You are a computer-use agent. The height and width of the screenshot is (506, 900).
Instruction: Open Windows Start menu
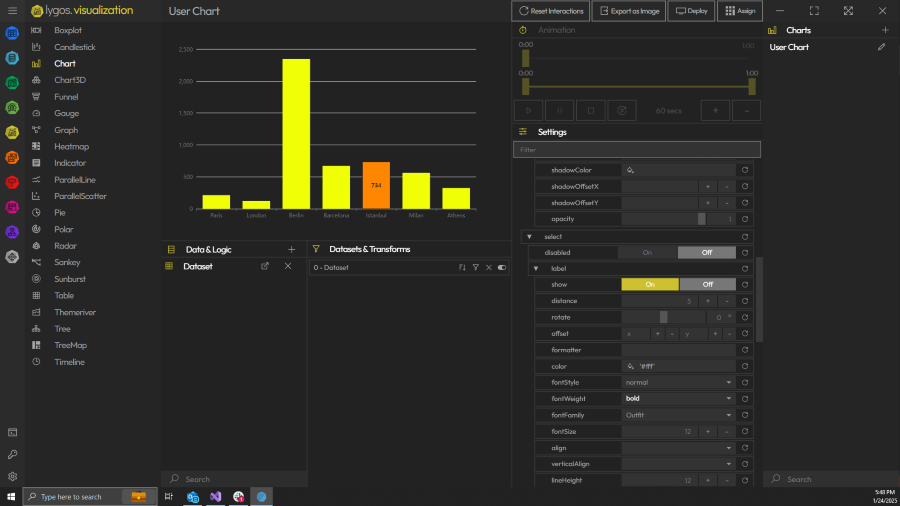pyautogui.click(x=11, y=497)
